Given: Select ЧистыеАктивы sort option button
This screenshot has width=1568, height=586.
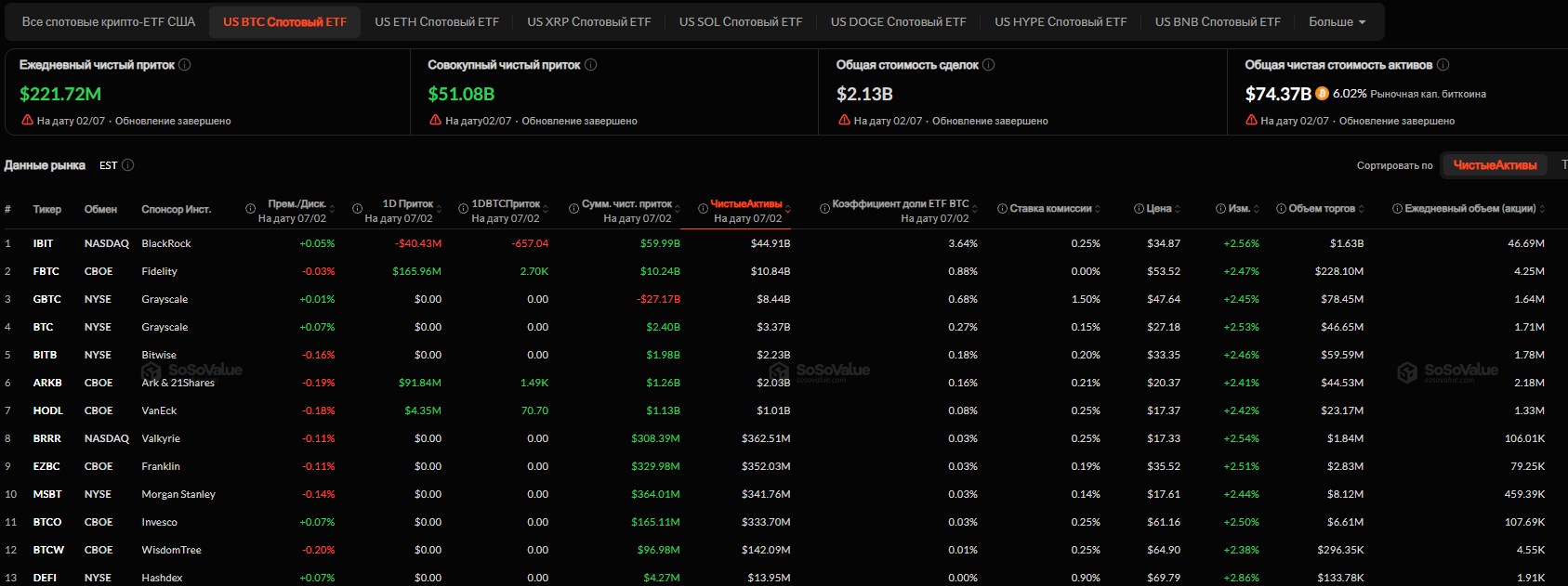Looking at the screenshot, I should pyautogui.click(x=1495, y=165).
